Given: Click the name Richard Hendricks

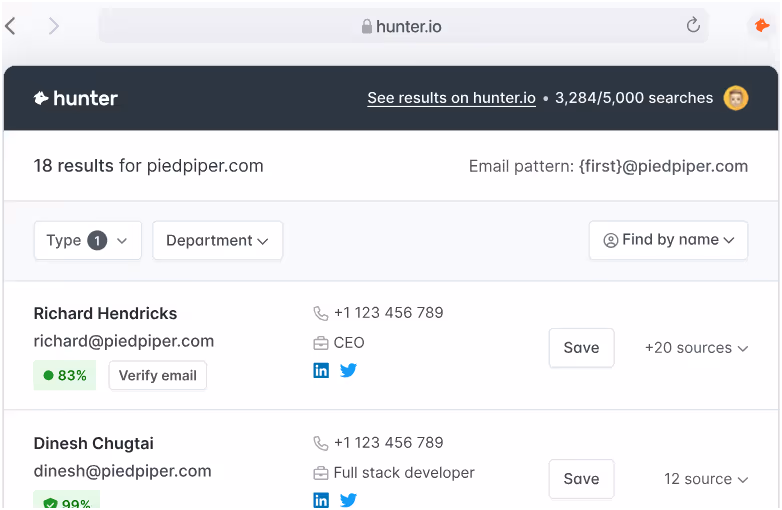Looking at the screenshot, I should tap(105, 314).
